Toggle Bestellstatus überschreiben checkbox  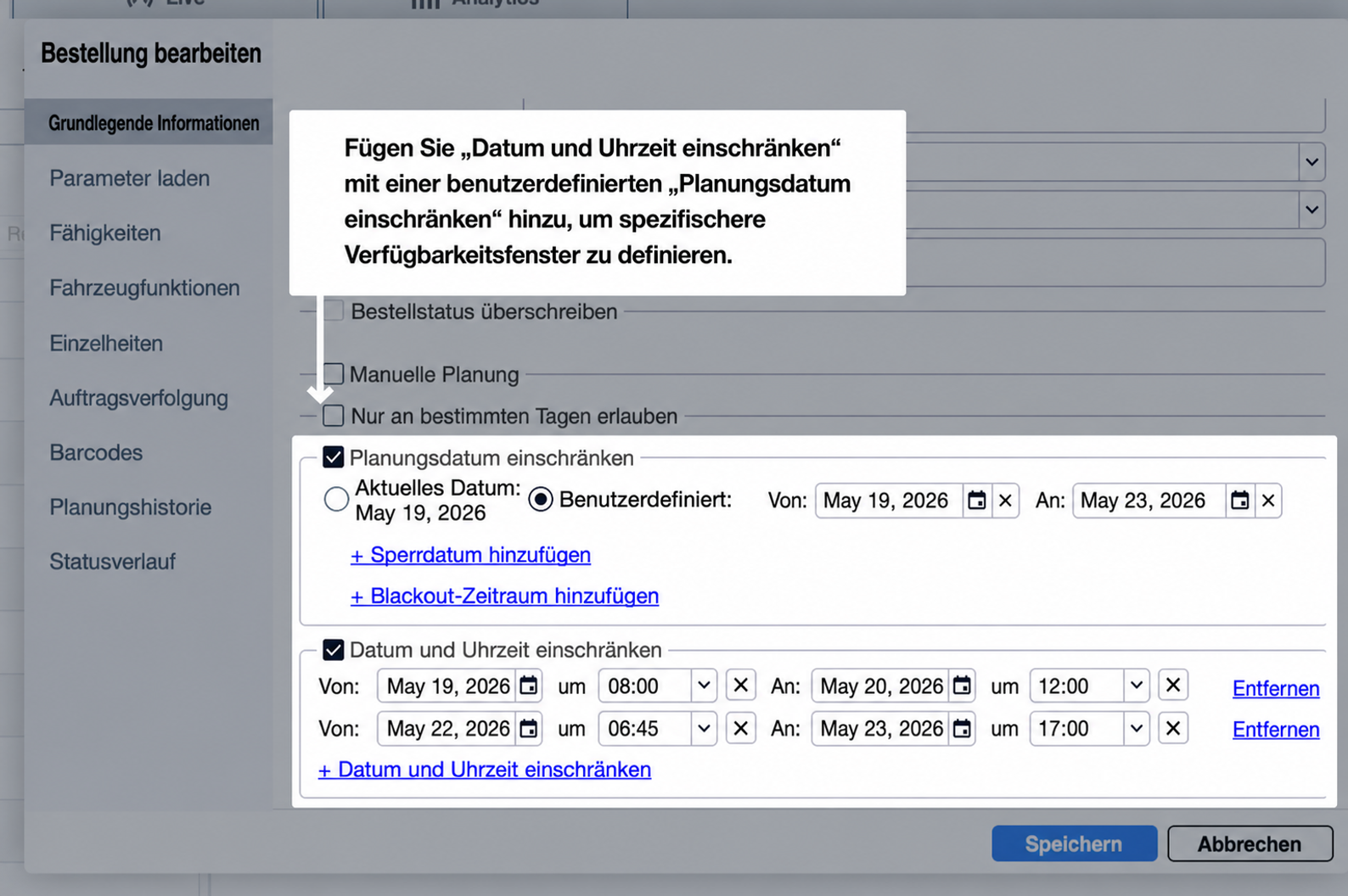click(334, 311)
